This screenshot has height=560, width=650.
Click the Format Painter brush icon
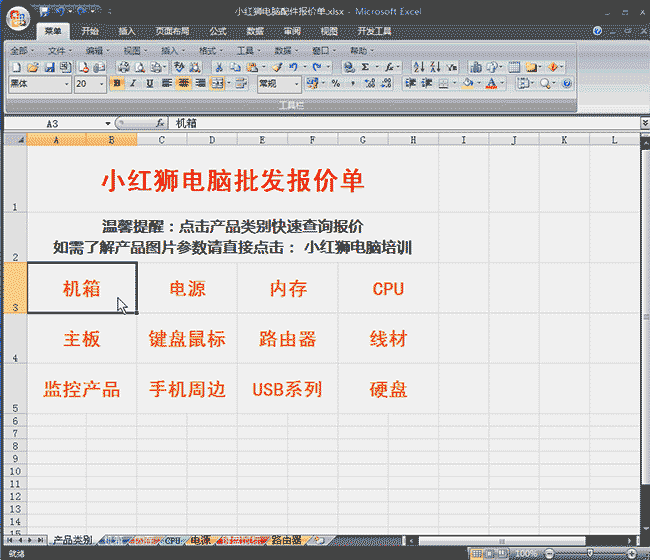(277, 67)
